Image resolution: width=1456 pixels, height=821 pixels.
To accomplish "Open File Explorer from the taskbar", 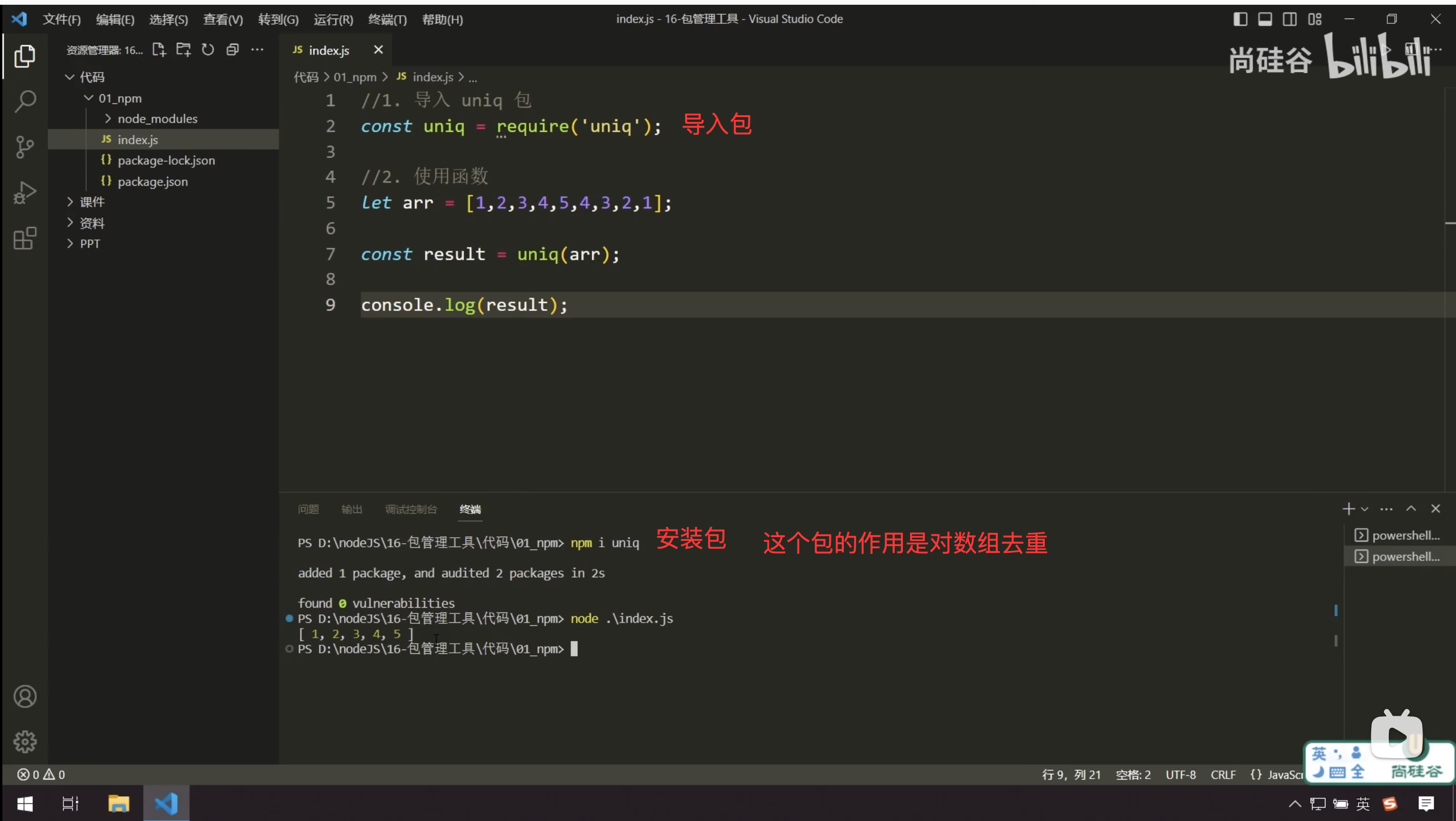I will [x=119, y=803].
